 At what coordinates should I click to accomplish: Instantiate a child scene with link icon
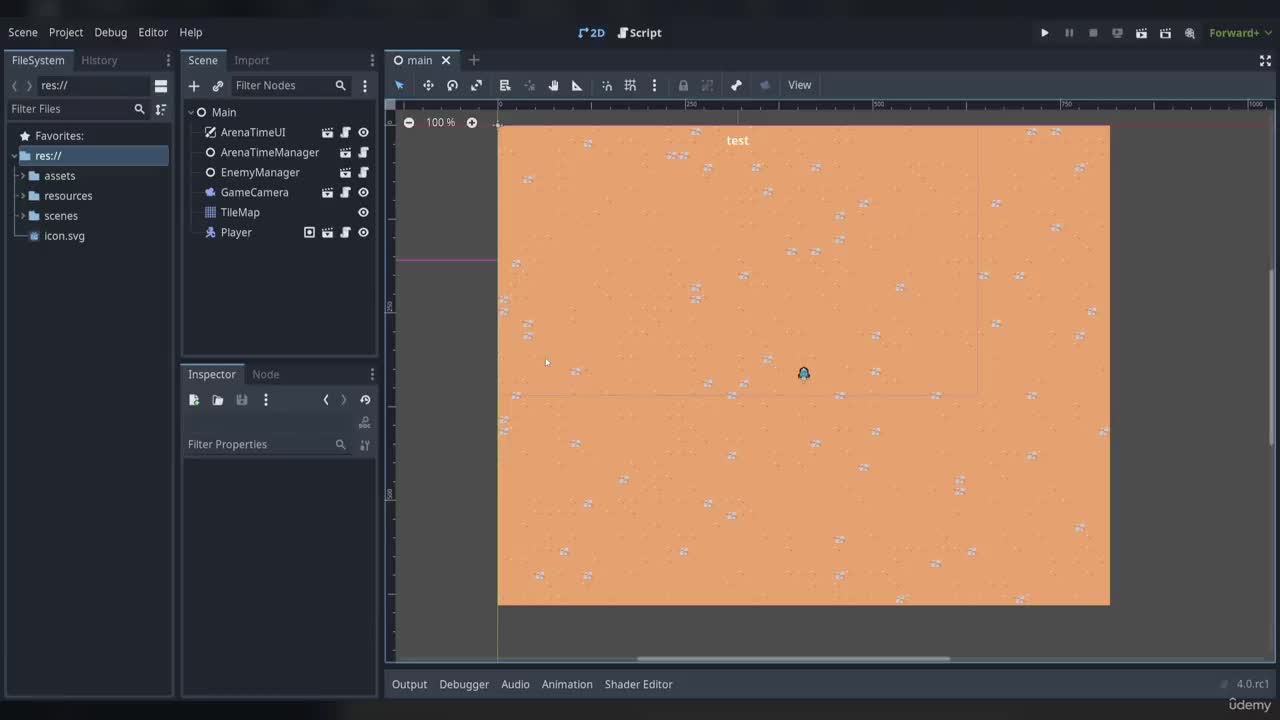pyautogui.click(x=218, y=86)
